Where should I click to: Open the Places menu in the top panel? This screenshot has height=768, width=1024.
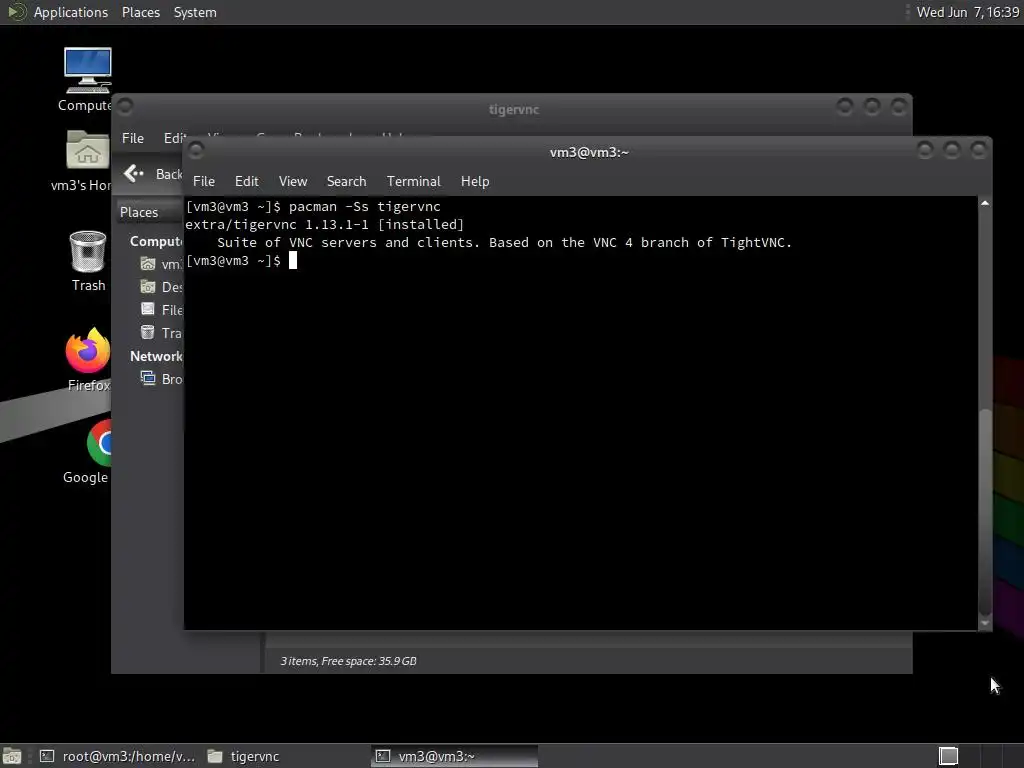pos(140,12)
